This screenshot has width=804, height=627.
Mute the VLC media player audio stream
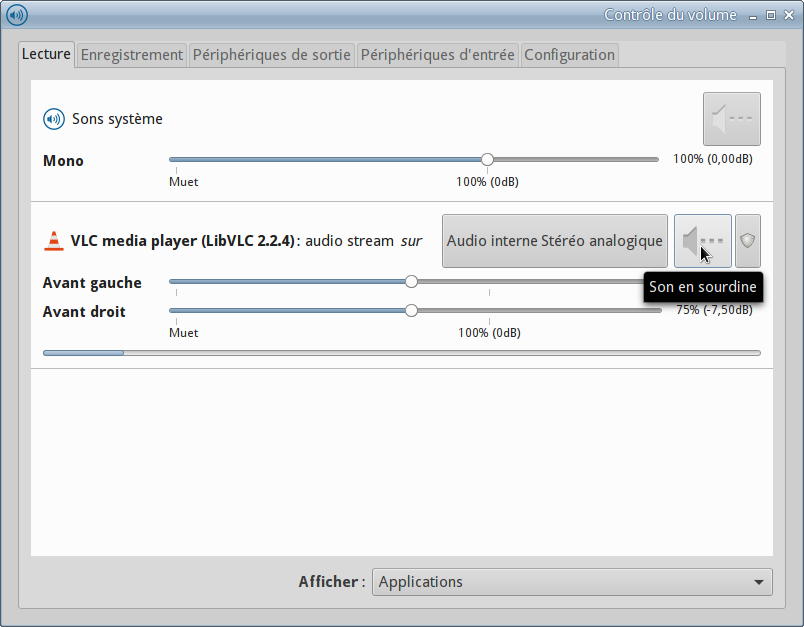(x=702, y=241)
